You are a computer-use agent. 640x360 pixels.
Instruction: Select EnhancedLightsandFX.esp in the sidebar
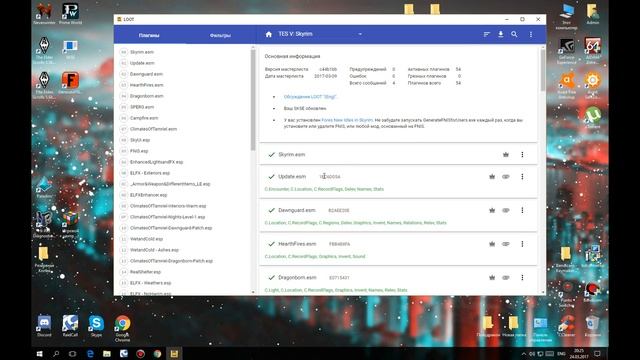click(x=157, y=162)
